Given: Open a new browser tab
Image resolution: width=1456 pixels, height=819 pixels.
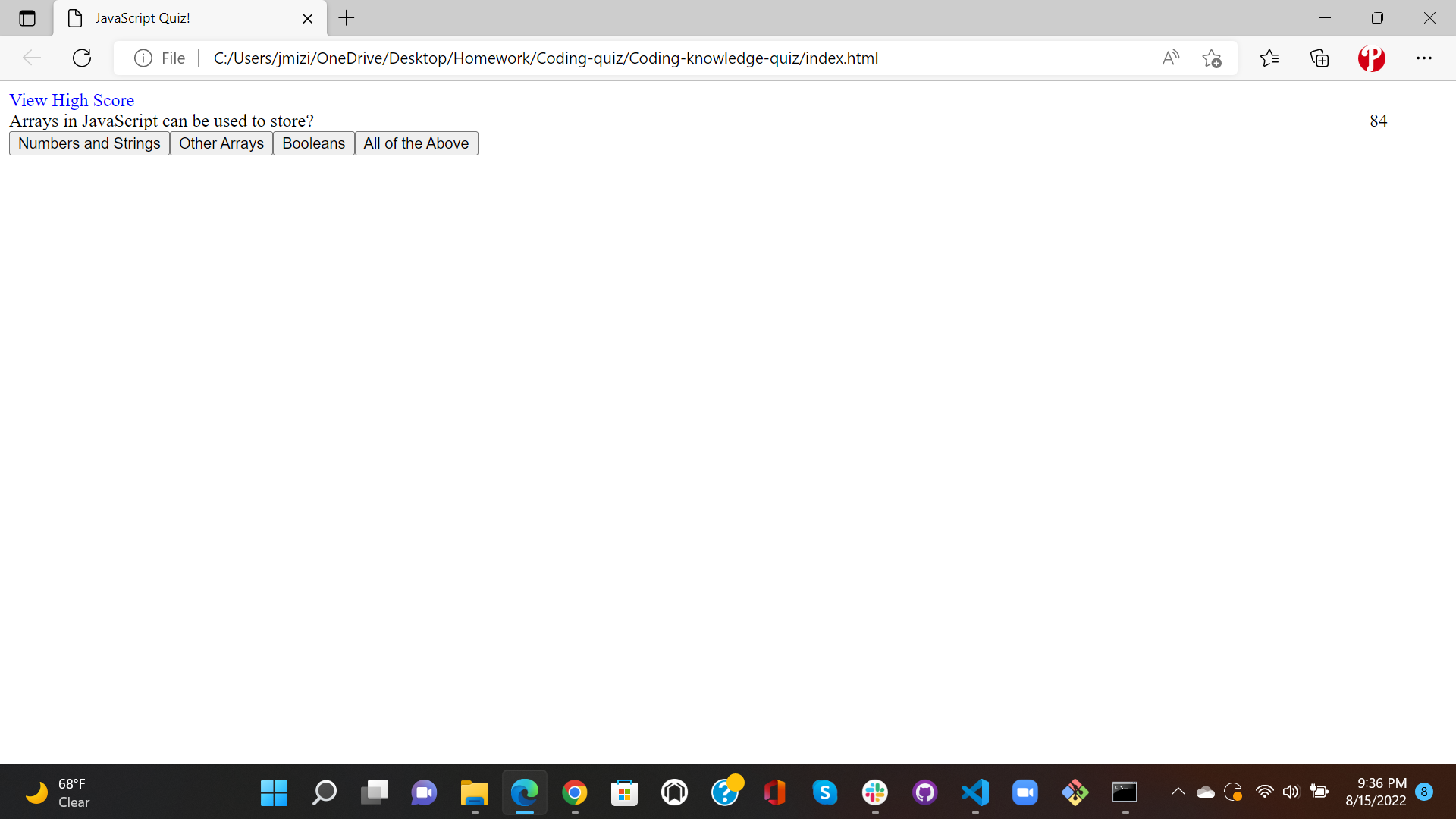Looking at the screenshot, I should (347, 17).
